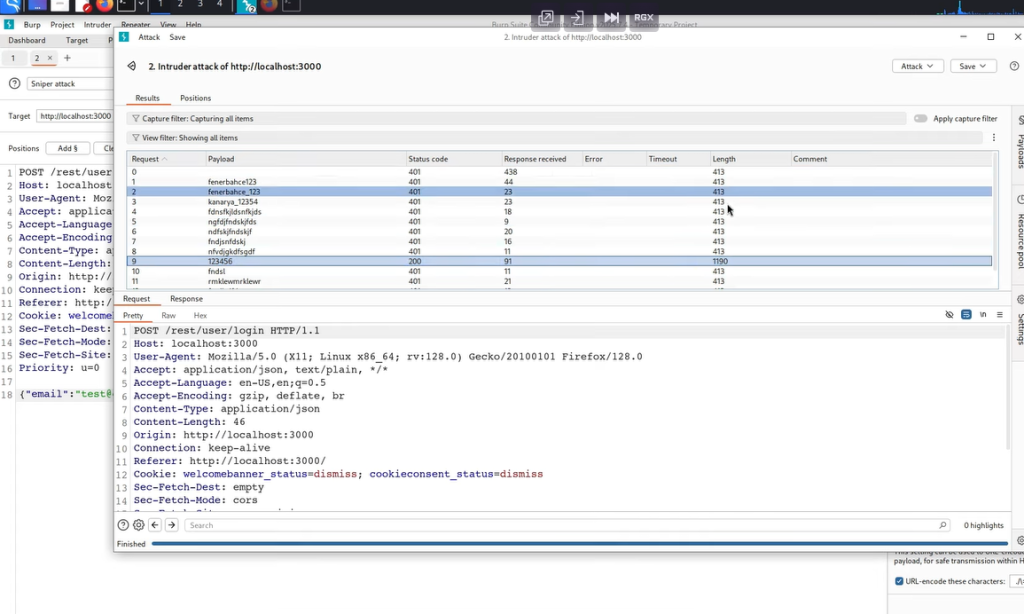Viewport: 1024px width, 614px height.
Task: Open the message editor hamburger menu
Action: pos(999,315)
